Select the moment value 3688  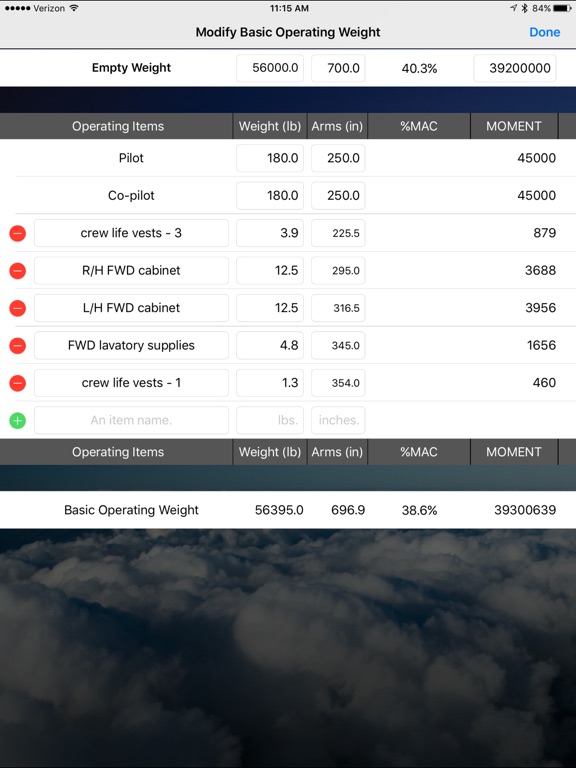[540, 270]
